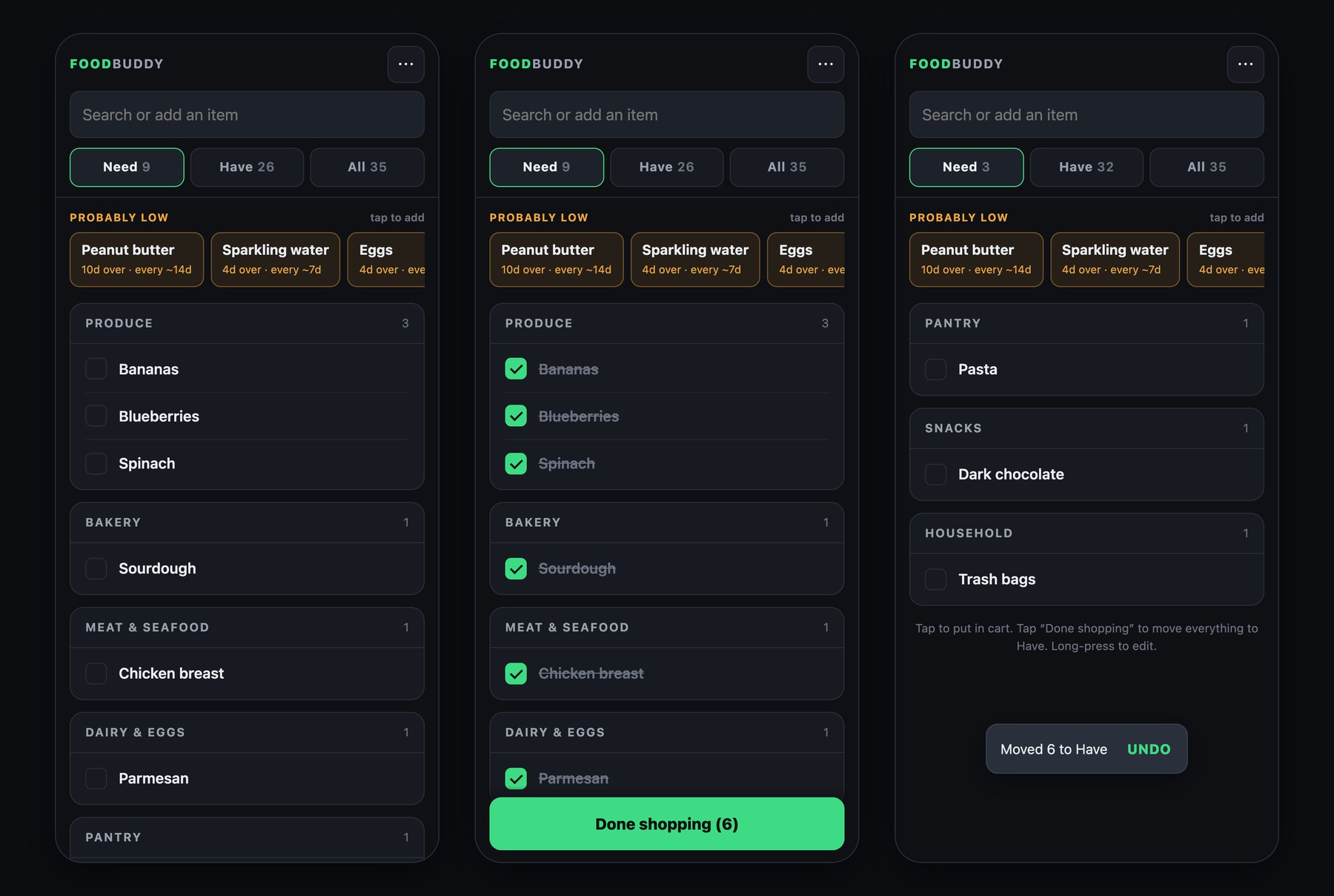Collapse the Household section header
The width and height of the screenshot is (1334, 896).
click(x=1086, y=534)
